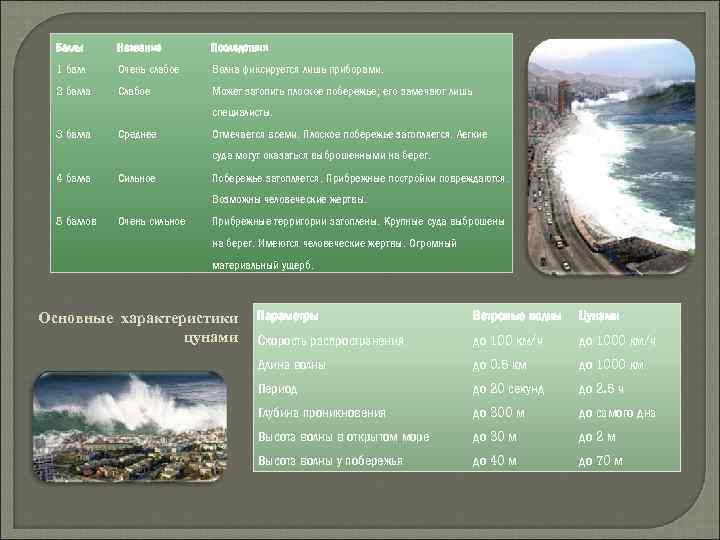Click the 'Слабое' name cell
Screen dimensions: 720x540
(x=134, y=91)
